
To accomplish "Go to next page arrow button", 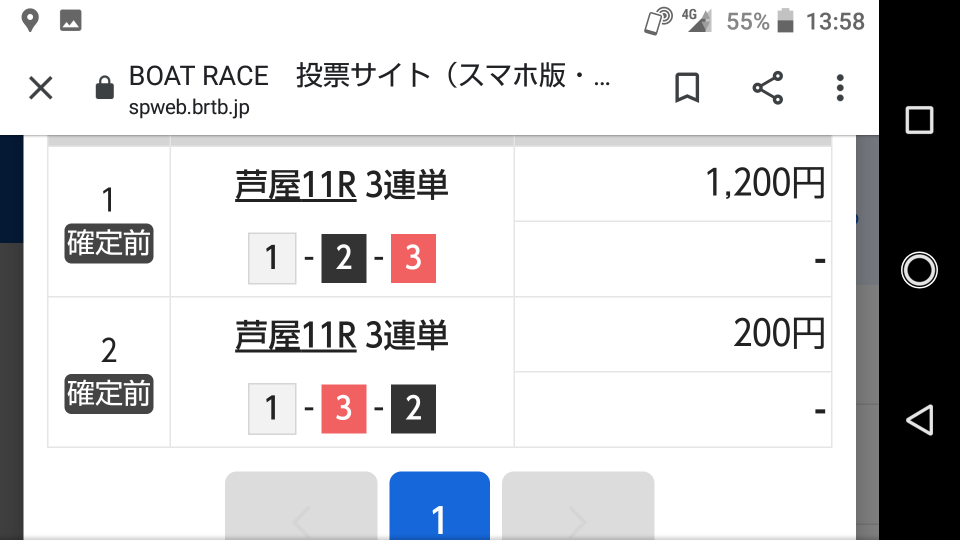I will [x=578, y=506].
